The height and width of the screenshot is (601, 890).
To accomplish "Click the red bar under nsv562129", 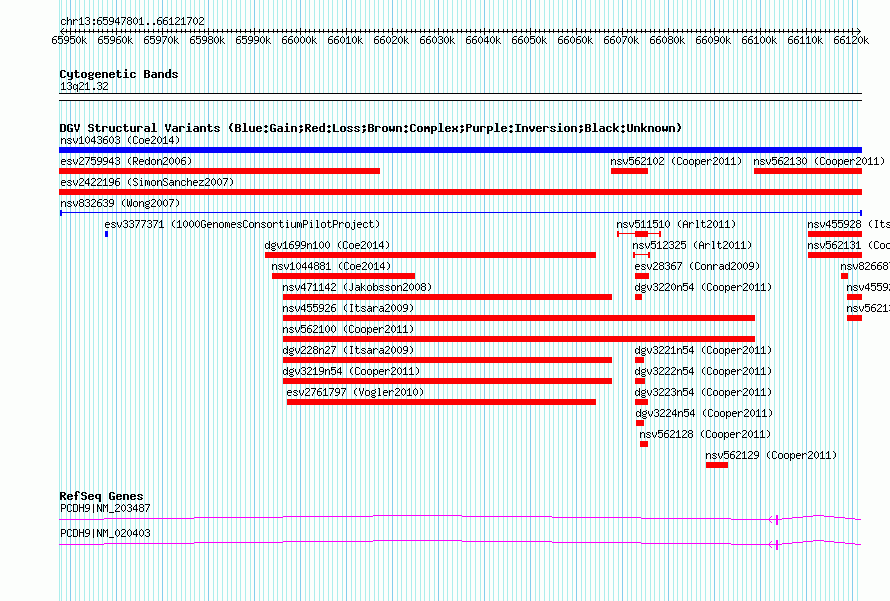I will (x=717, y=465).
